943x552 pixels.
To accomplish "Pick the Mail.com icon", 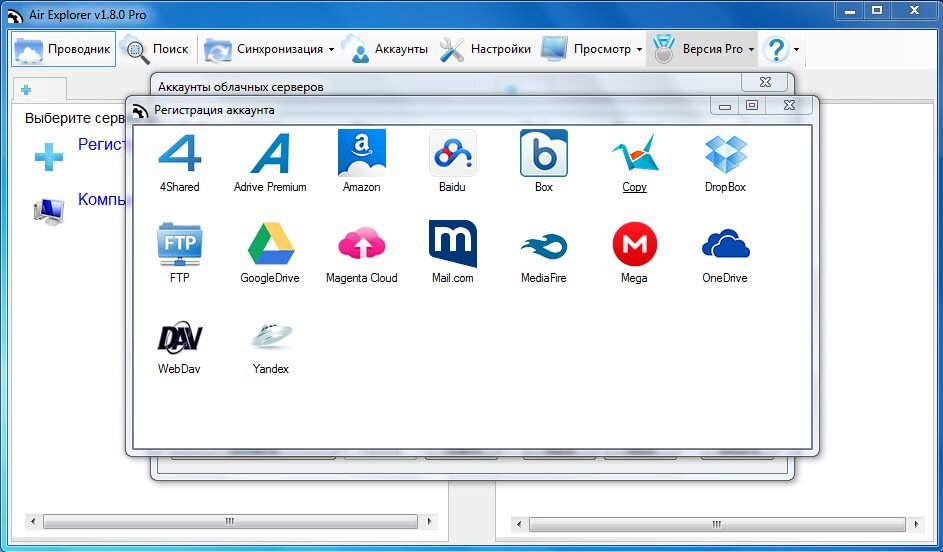I will click(452, 243).
